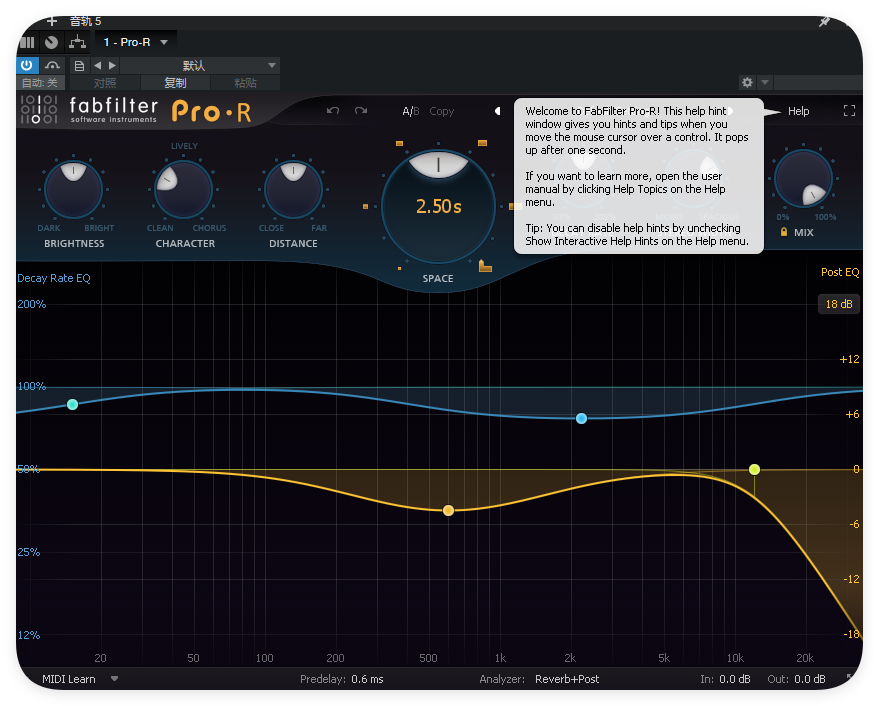Select the cyan Decay Rate EQ low band node
Viewport: 879px width, 706px height.
(x=72, y=404)
